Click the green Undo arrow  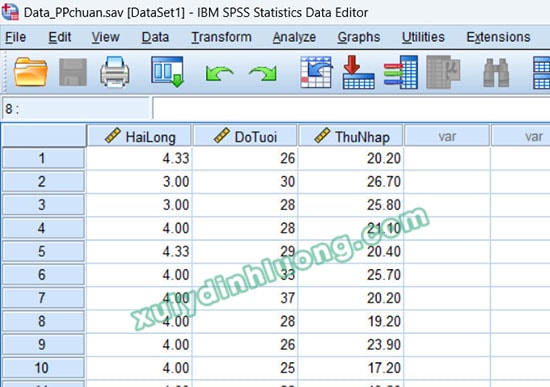pos(220,73)
